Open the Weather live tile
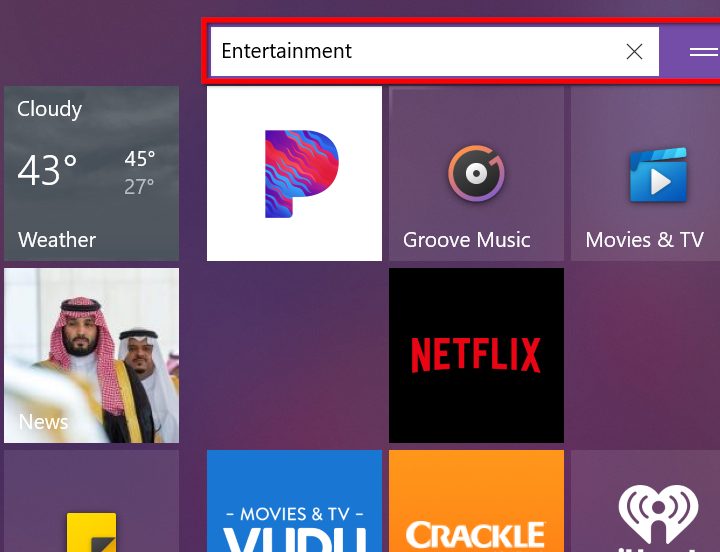 point(91,174)
